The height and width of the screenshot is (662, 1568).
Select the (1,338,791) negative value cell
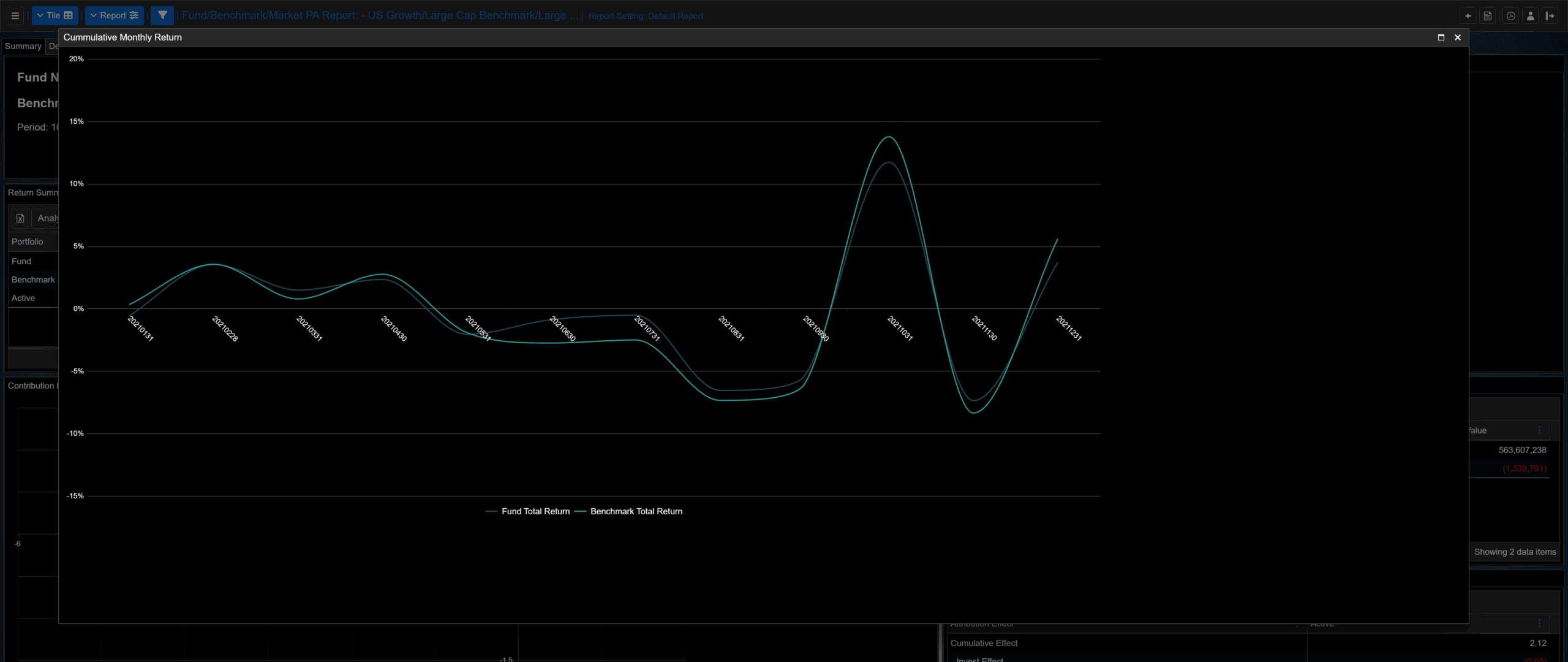(x=1525, y=468)
